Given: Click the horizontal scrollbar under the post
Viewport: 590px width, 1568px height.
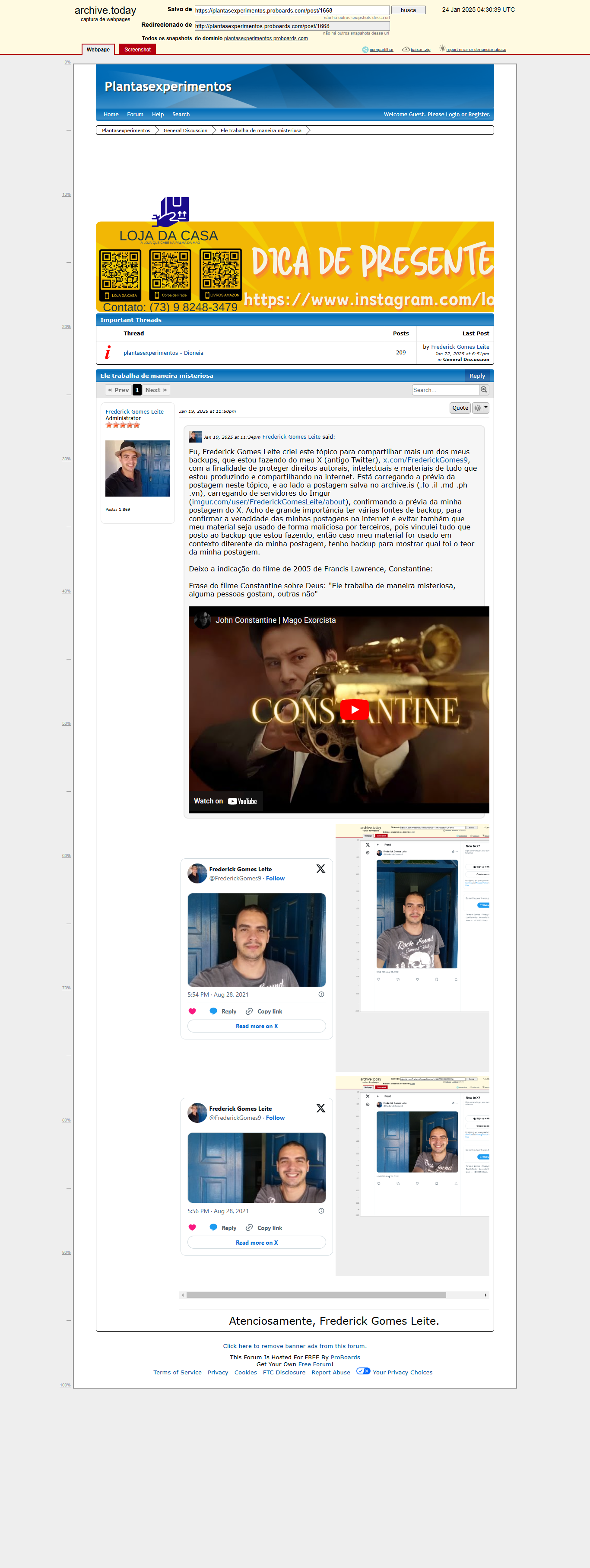Looking at the screenshot, I should (316, 1295).
